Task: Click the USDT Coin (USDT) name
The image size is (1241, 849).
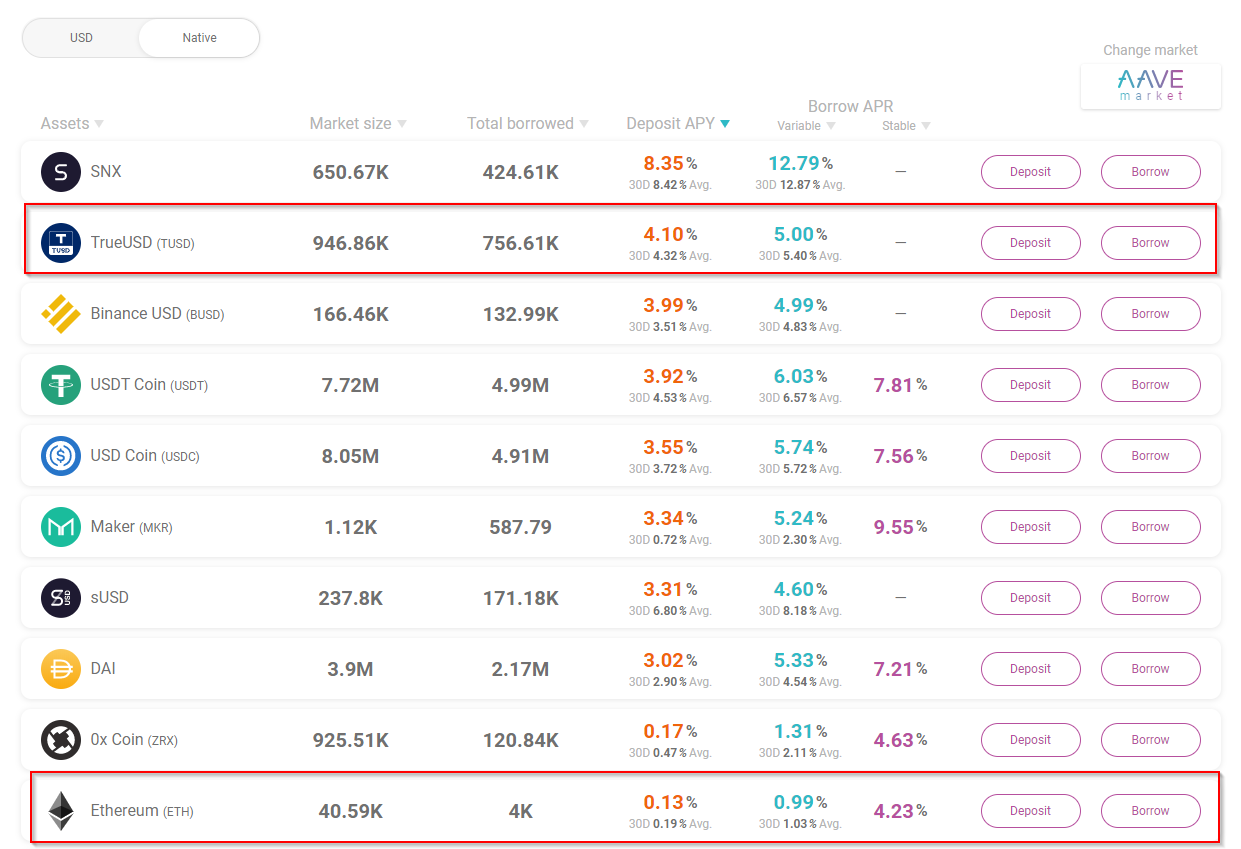Action: 149,385
